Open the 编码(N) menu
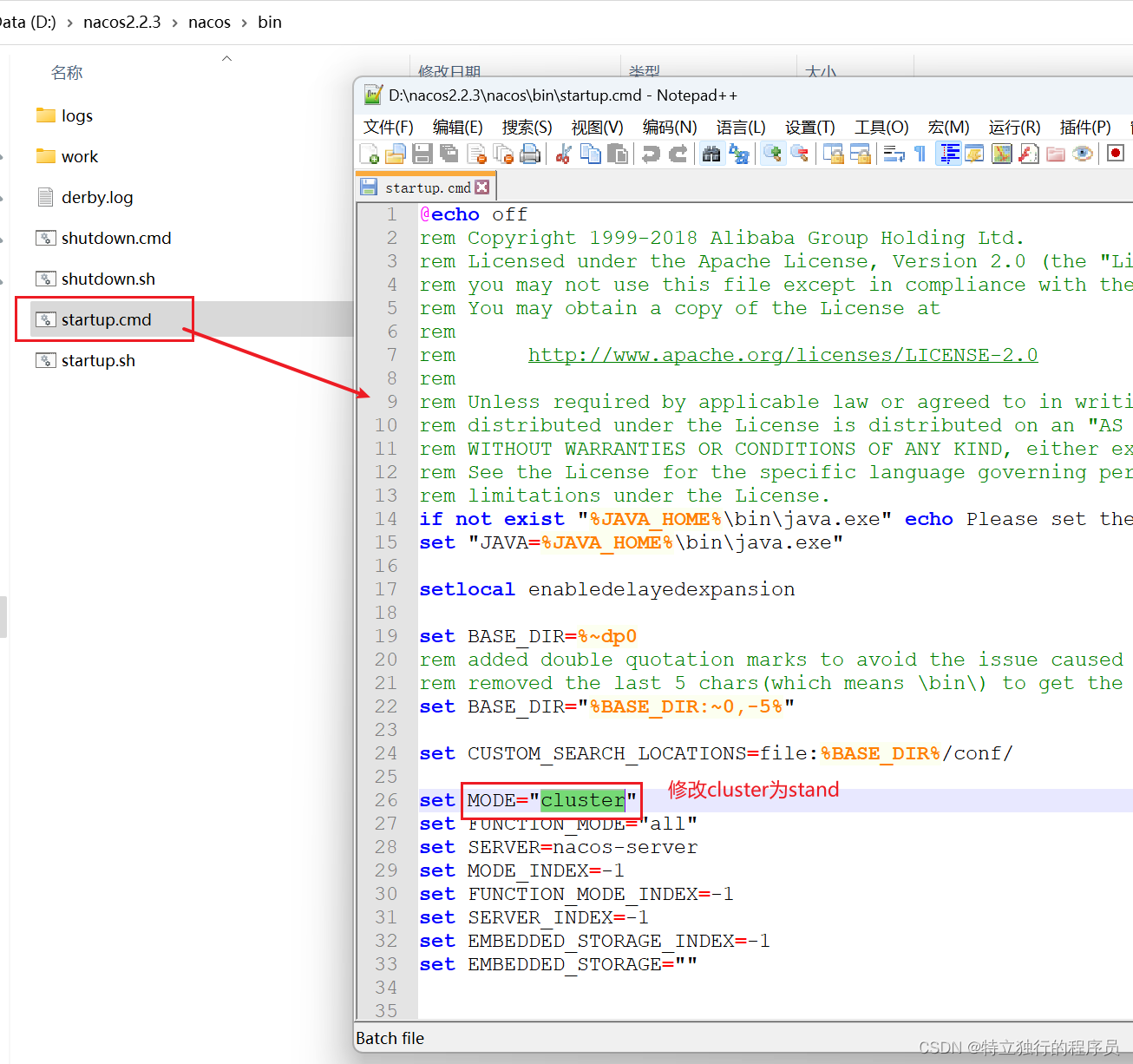This screenshot has height=1064, width=1133. tap(670, 128)
